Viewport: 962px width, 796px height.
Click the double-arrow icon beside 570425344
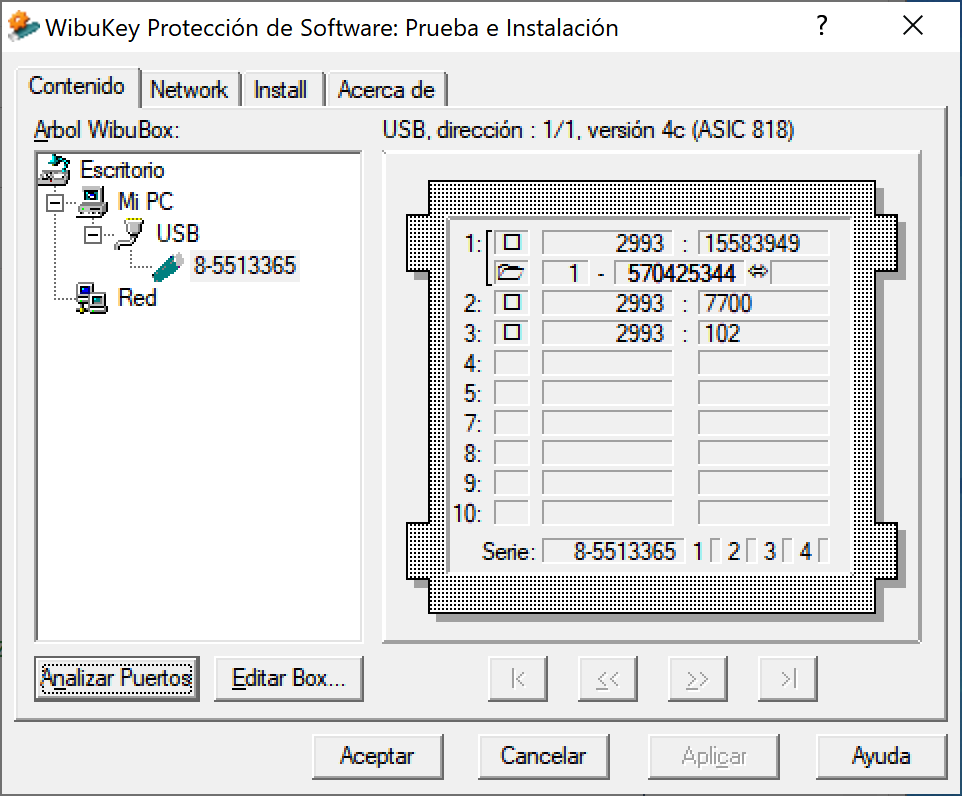click(x=758, y=271)
